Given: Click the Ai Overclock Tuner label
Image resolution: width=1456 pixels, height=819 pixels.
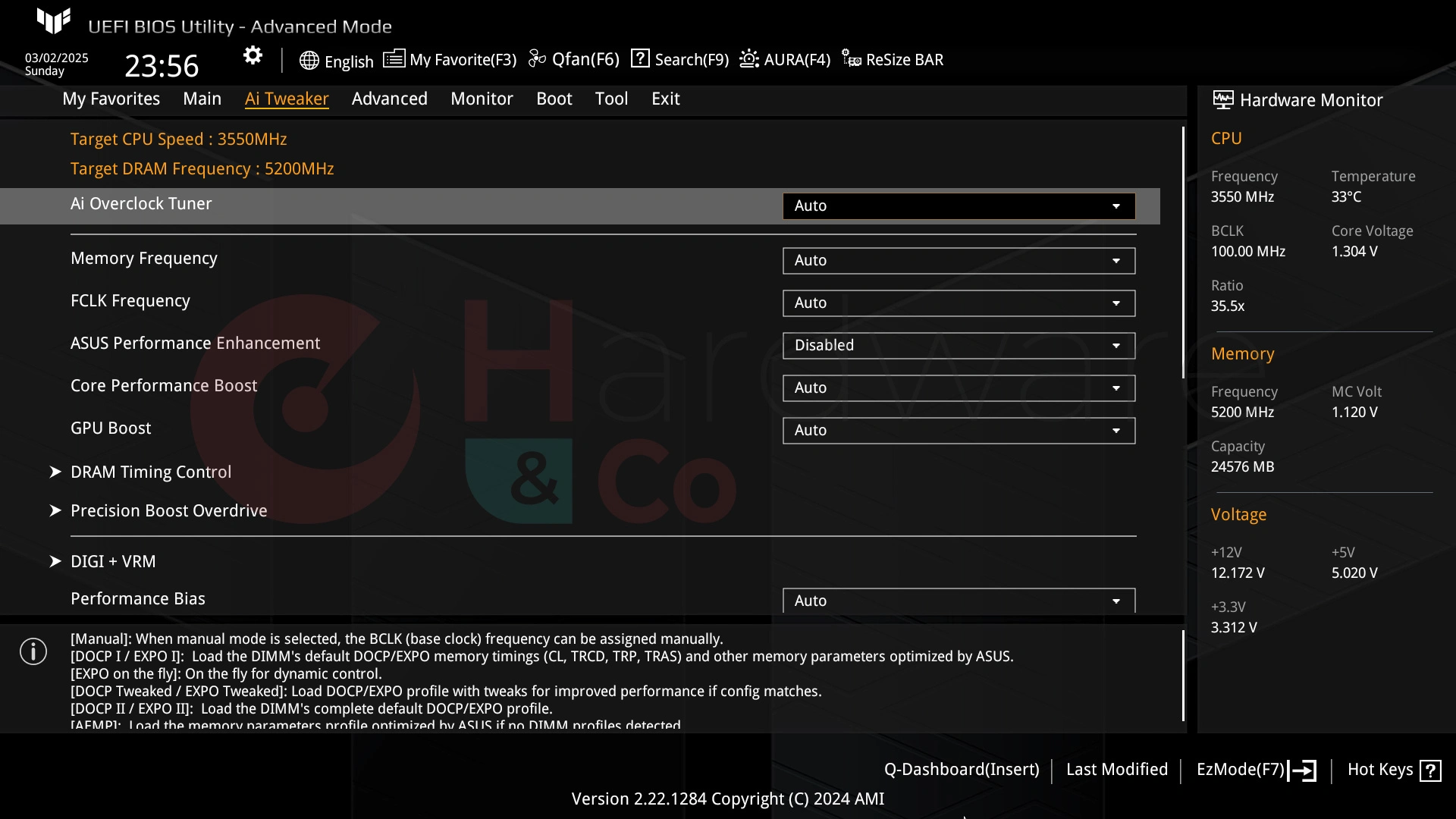Looking at the screenshot, I should tap(141, 204).
